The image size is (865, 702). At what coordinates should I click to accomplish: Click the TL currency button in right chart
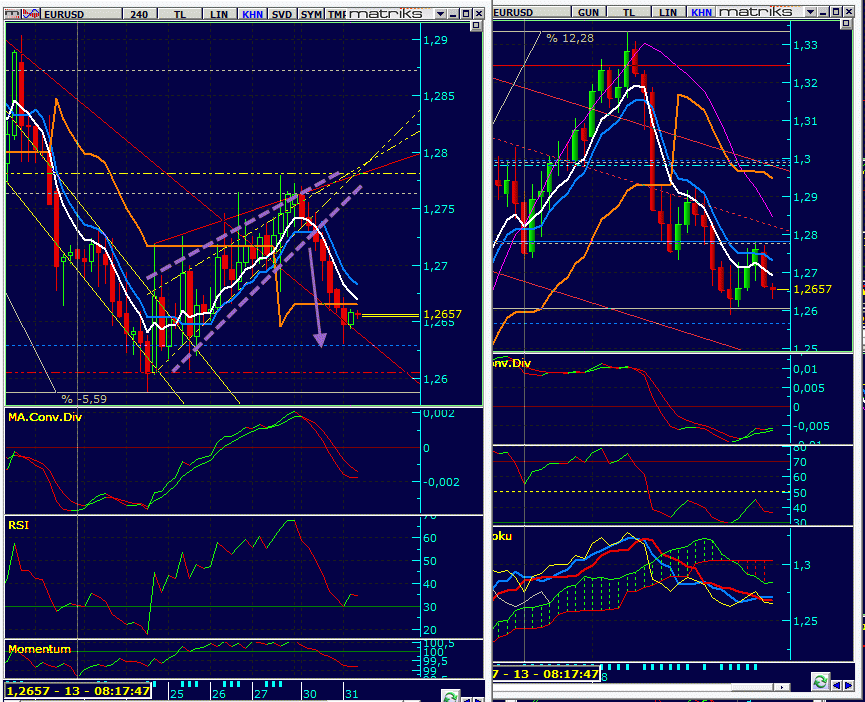pyautogui.click(x=631, y=12)
